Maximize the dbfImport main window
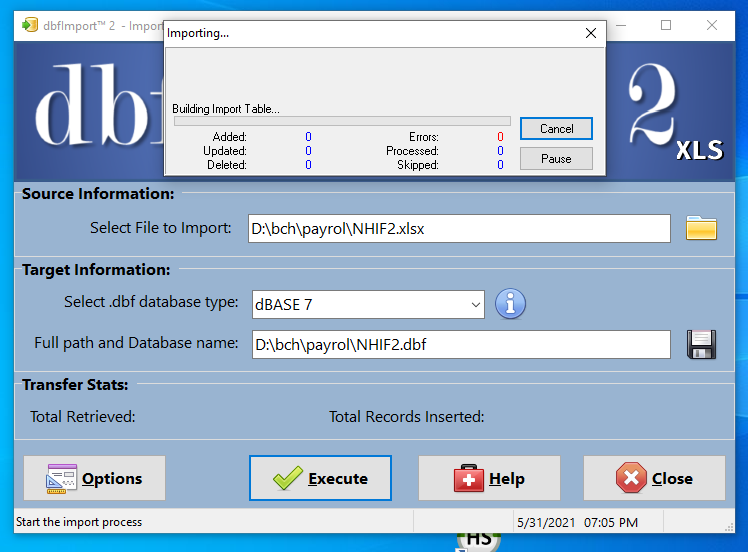 [666, 25]
